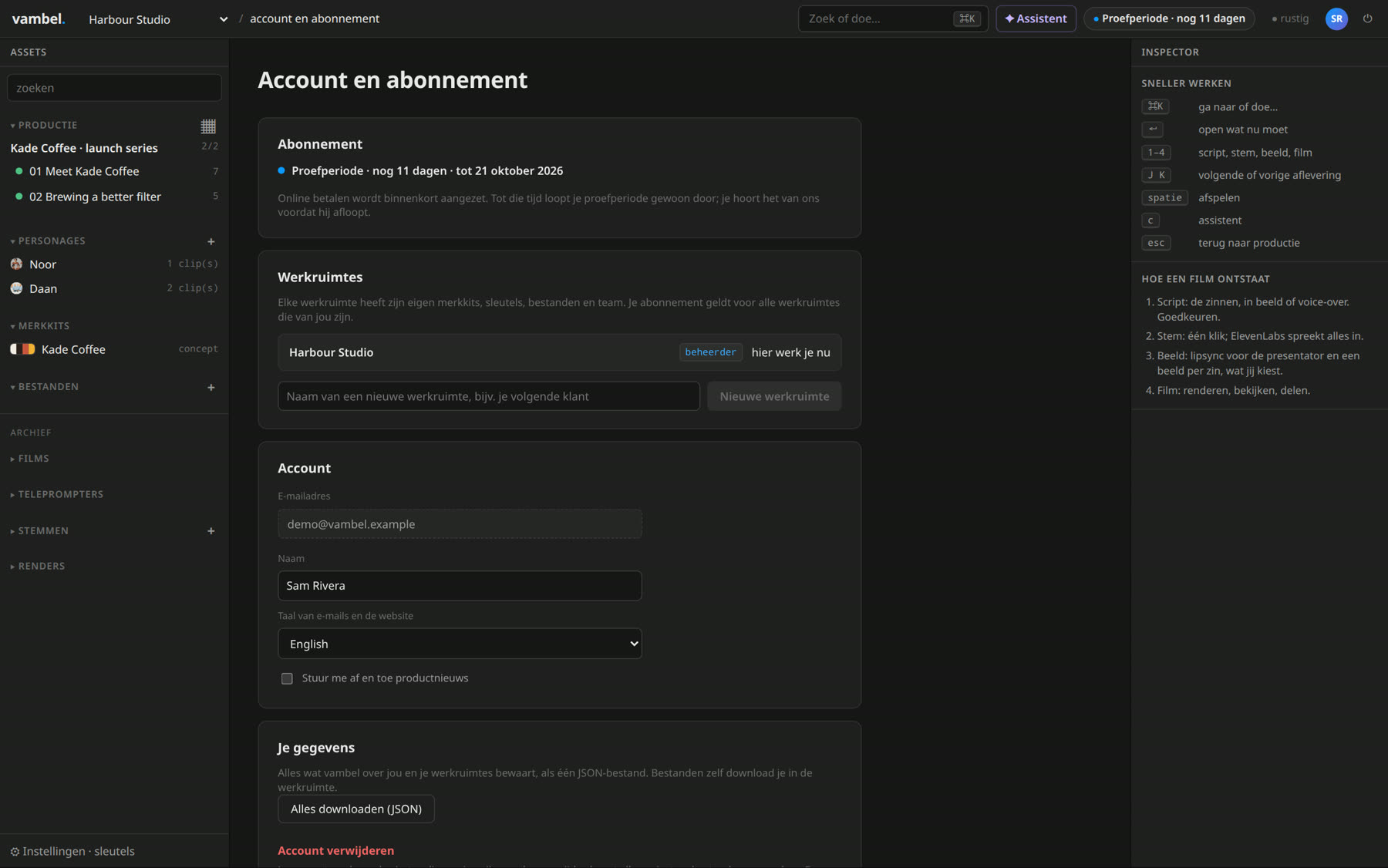Expand the Teleprompters section
The image size is (1388, 868).
coord(57,494)
